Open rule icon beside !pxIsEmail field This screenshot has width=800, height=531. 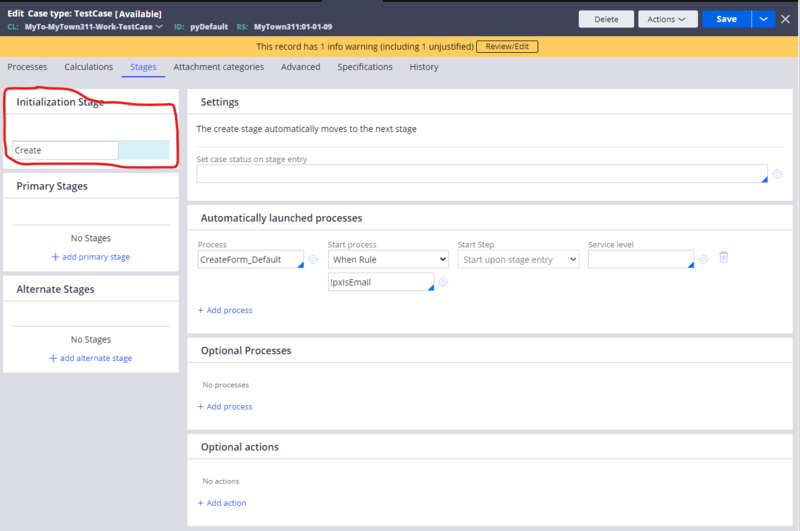point(443,282)
